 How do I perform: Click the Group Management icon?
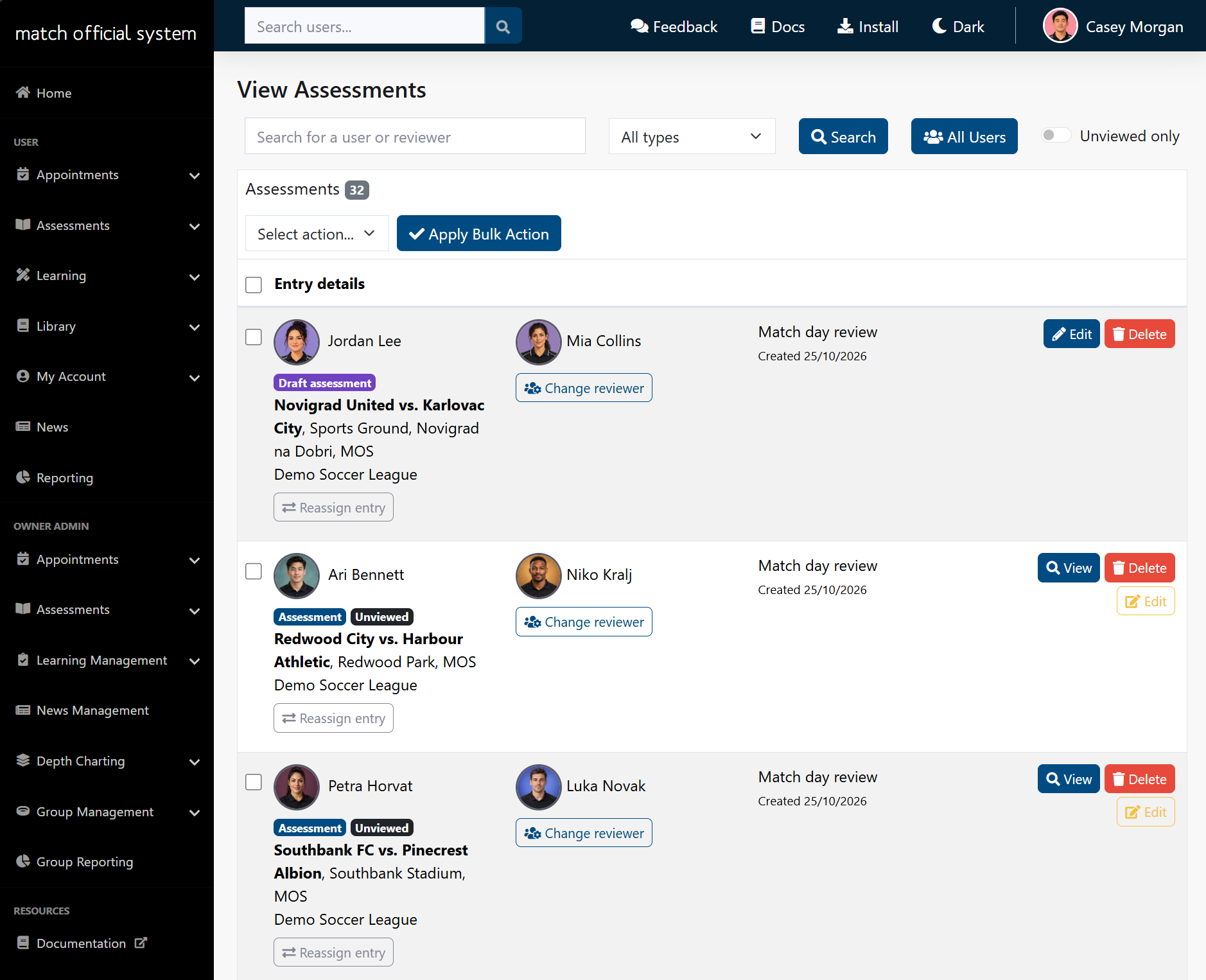pyautogui.click(x=23, y=811)
